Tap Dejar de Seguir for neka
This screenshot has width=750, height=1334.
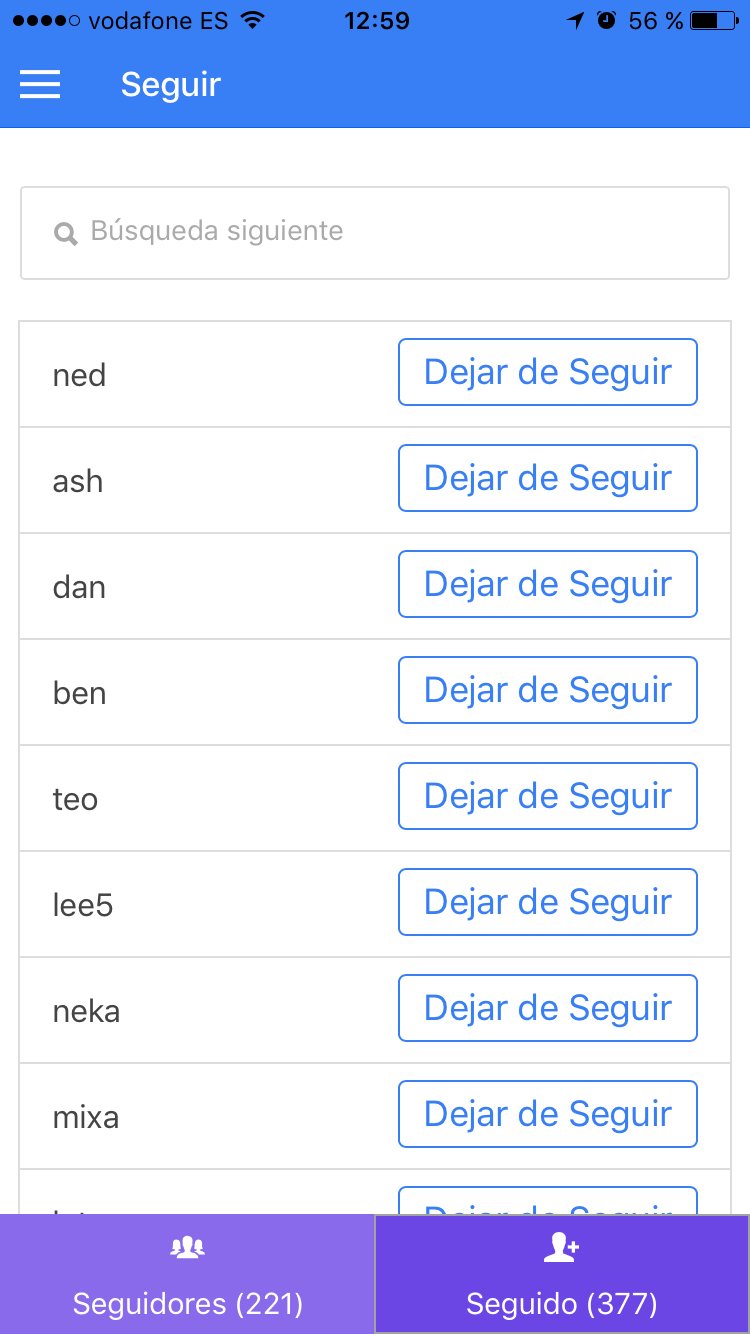click(547, 1008)
